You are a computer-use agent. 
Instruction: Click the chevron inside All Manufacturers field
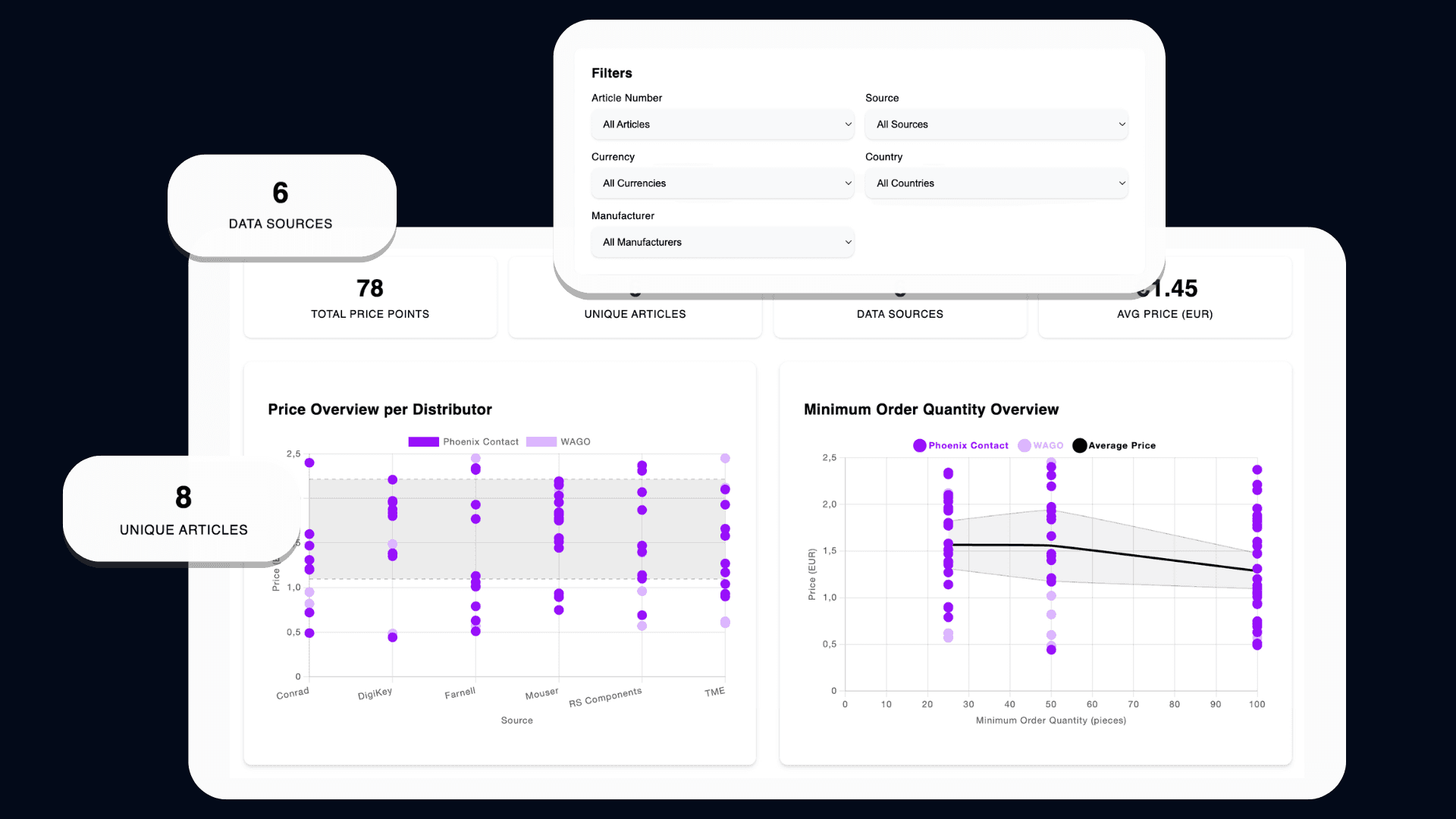[x=847, y=242]
